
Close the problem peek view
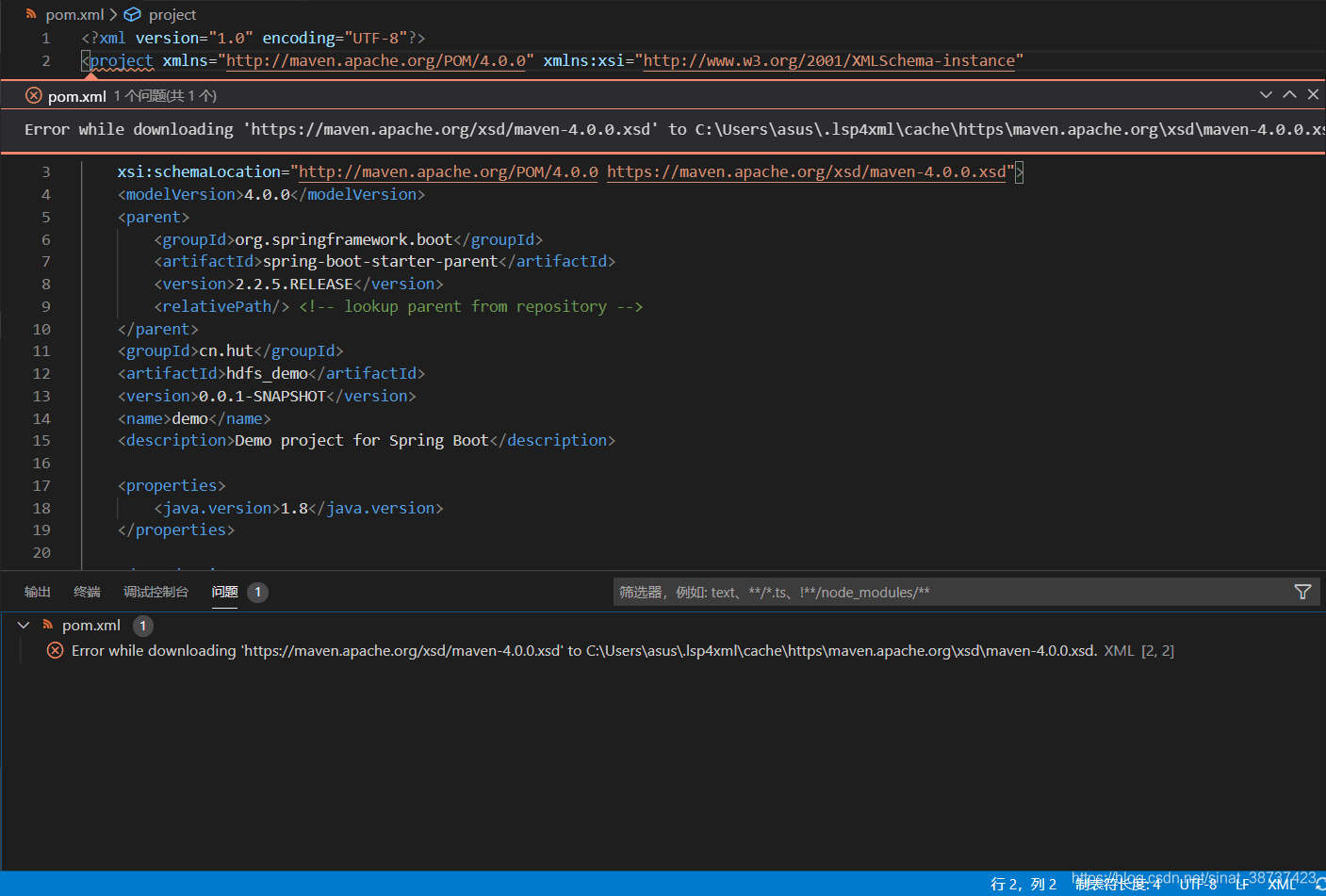tap(1313, 94)
